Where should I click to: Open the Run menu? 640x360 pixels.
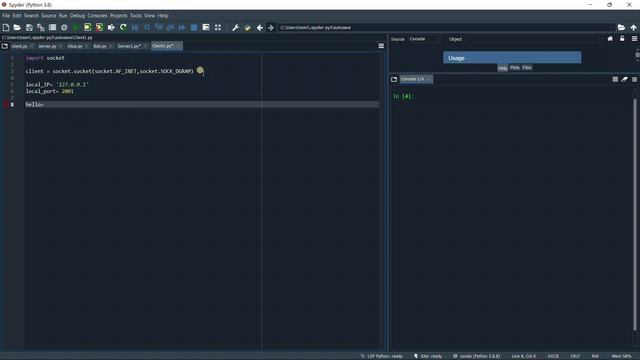click(x=63, y=16)
